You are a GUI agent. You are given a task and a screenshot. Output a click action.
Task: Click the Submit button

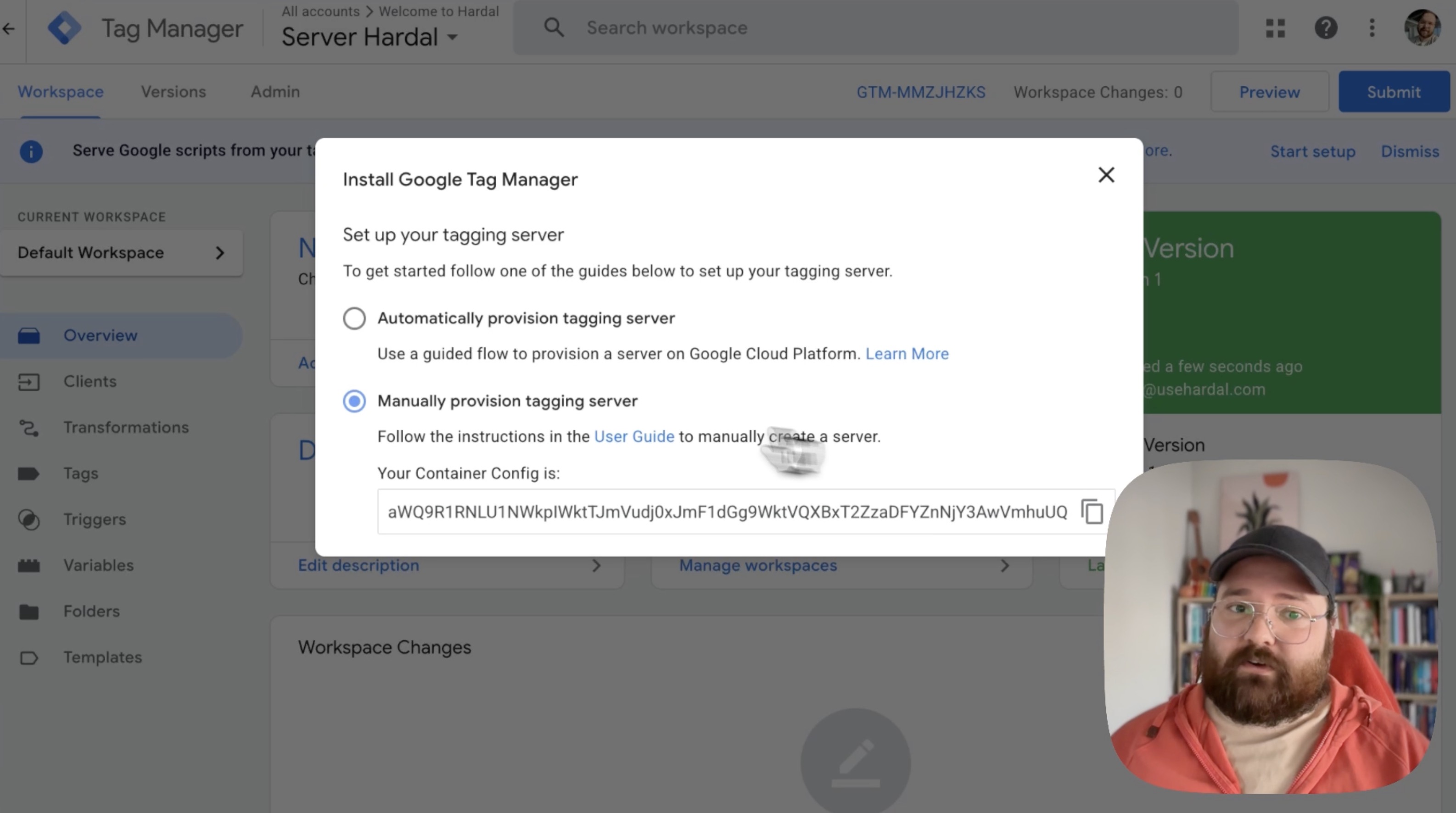tap(1393, 92)
